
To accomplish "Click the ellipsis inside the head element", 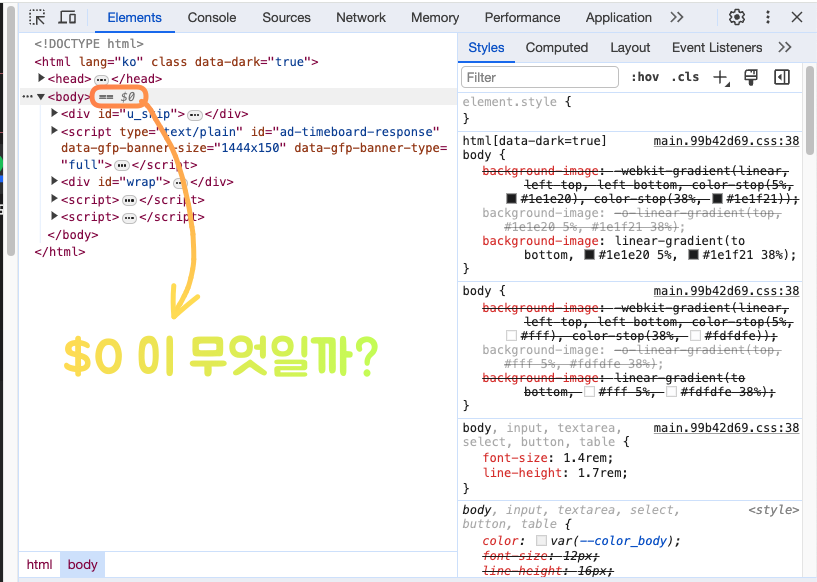I will 101,80.
